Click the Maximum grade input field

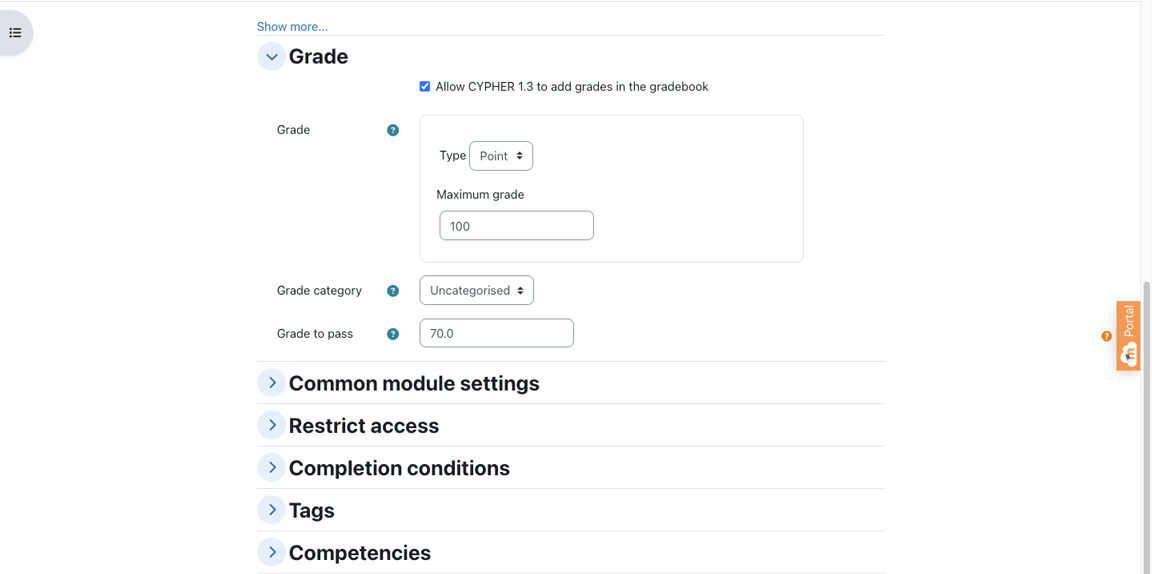click(516, 226)
